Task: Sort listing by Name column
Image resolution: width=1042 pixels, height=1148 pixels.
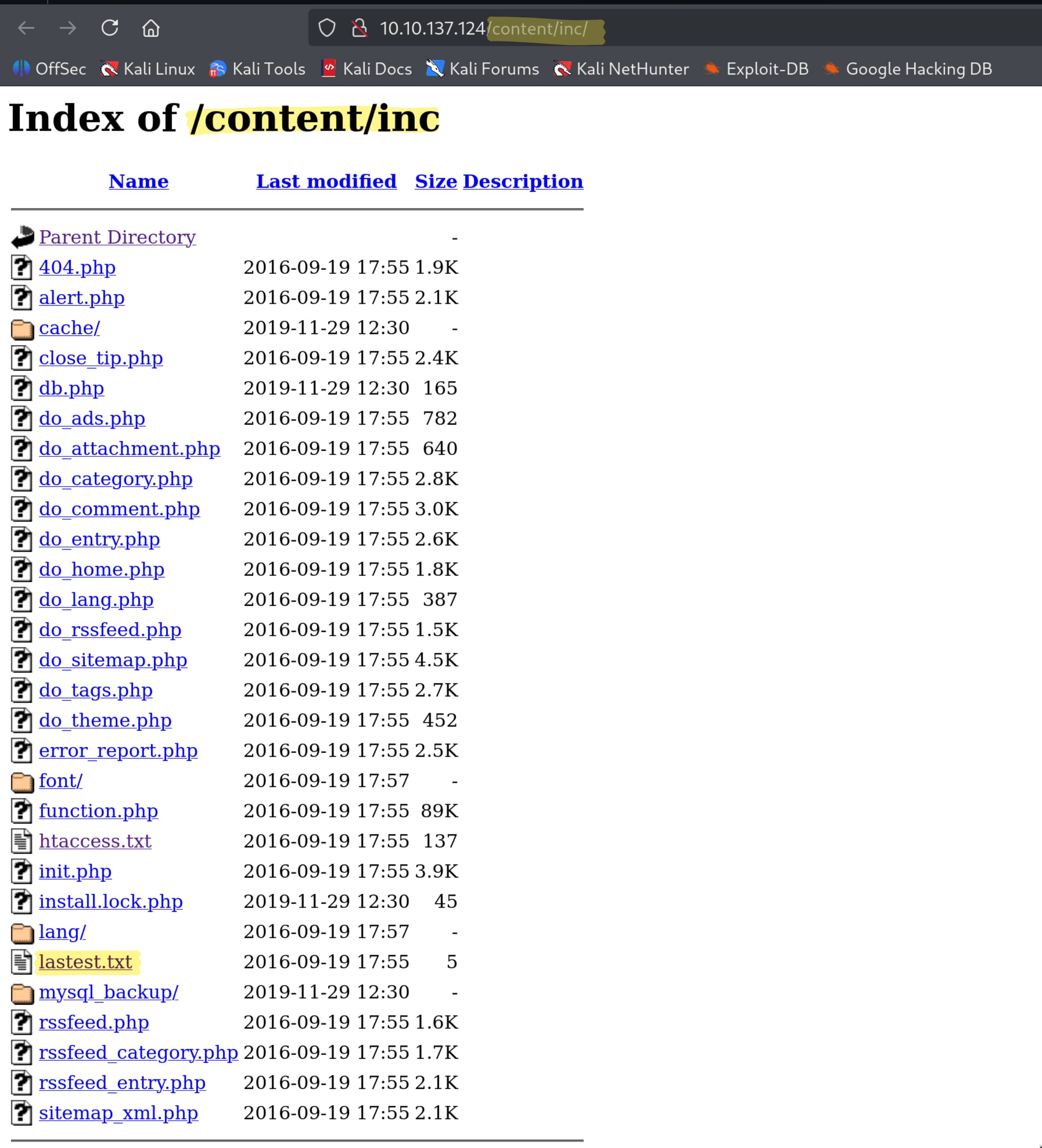Action: [x=139, y=181]
